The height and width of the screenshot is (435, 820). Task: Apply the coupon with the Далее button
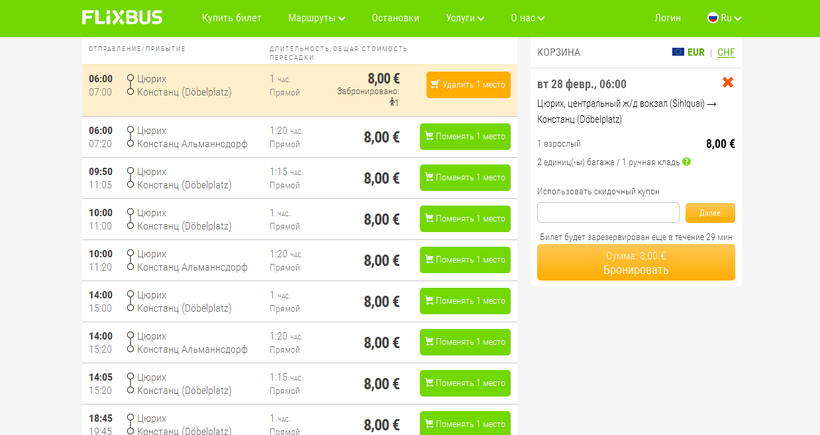(710, 213)
